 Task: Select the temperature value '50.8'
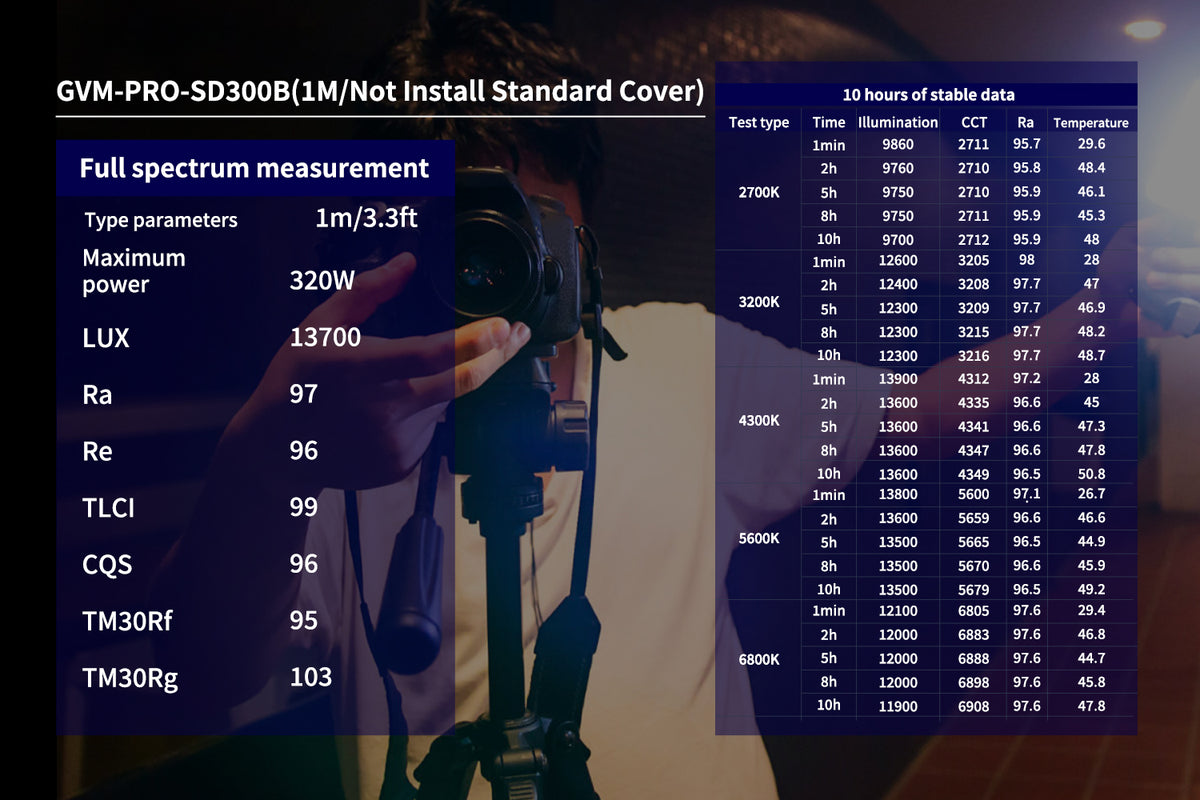pyautogui.click(x=1091, y=474)
